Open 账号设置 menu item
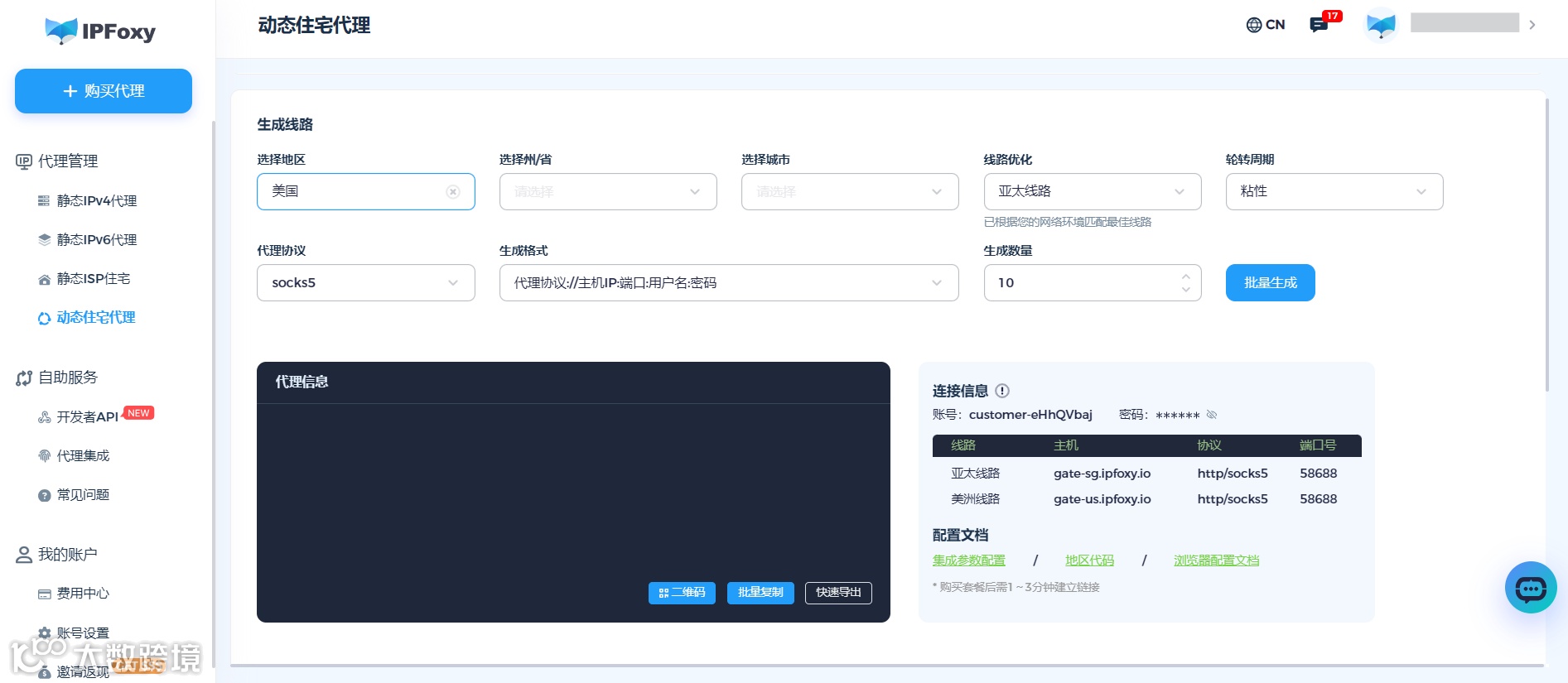The image size is (1568, 683). pyautogui.click(x=83, y=633)
